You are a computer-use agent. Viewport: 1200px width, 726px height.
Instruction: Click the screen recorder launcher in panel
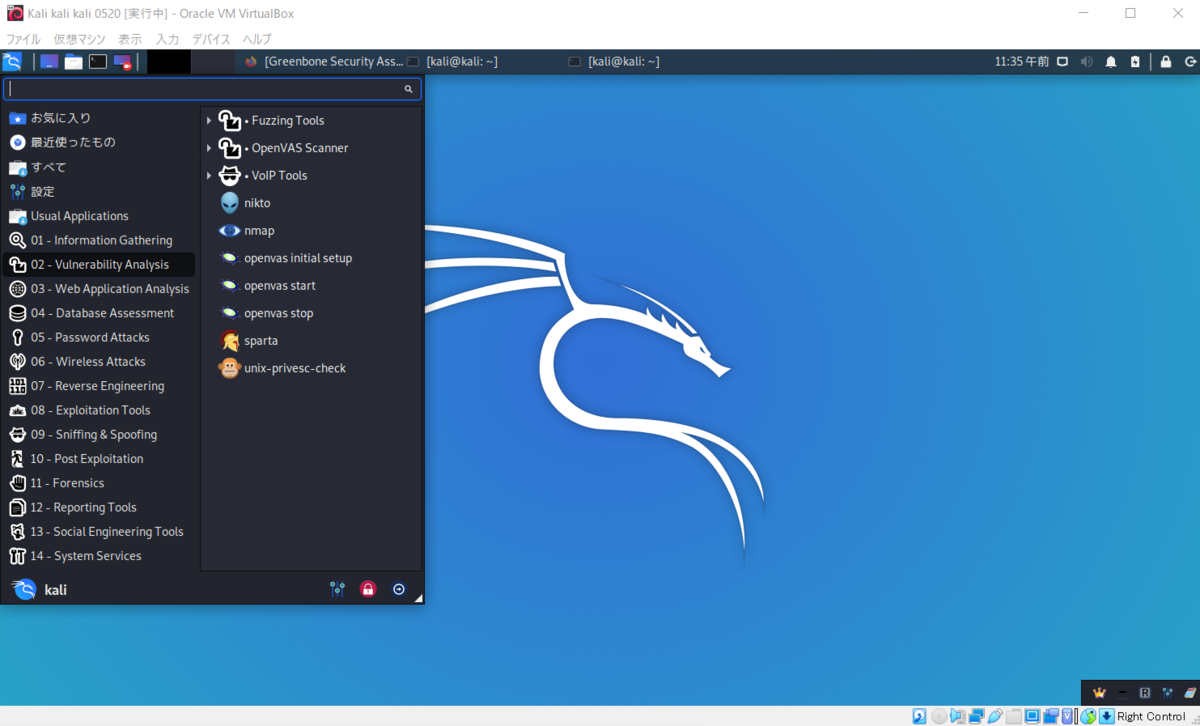(x=122, y=61)
